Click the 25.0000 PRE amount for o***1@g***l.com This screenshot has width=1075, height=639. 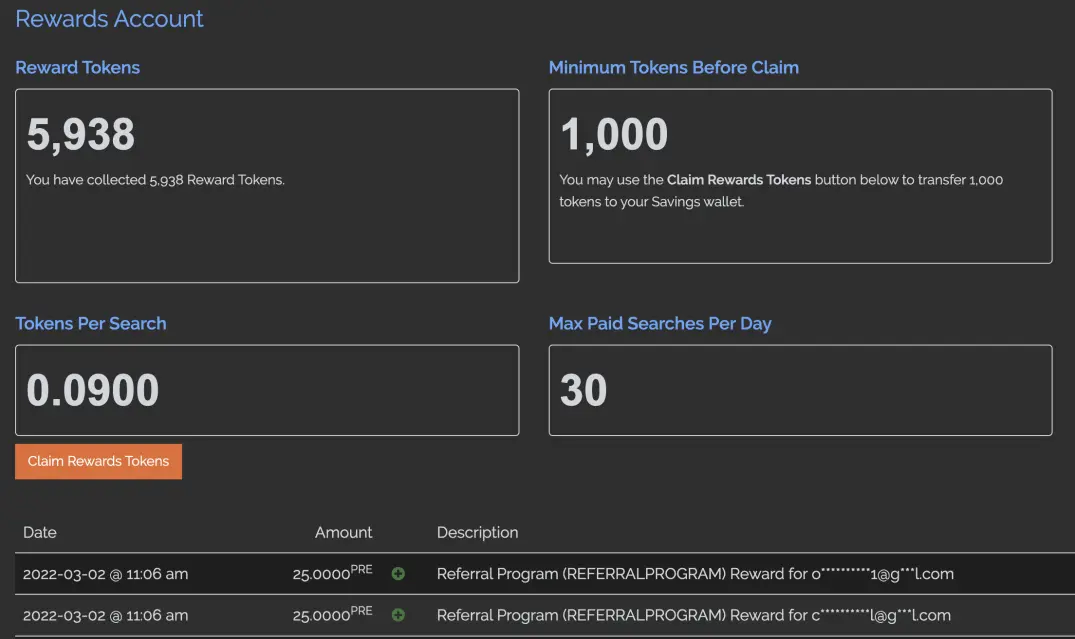tap(333, 573)
